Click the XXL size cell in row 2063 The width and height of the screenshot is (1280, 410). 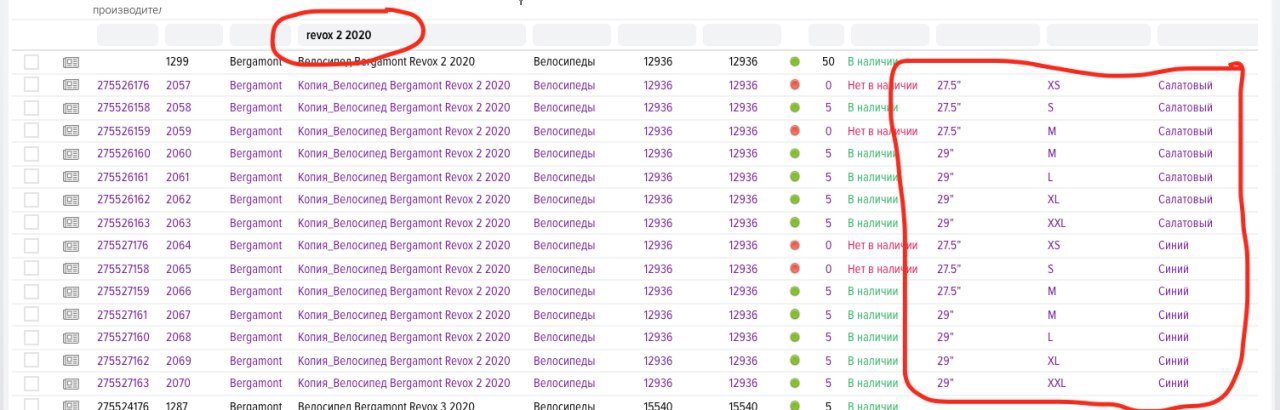coord(1056,223)
